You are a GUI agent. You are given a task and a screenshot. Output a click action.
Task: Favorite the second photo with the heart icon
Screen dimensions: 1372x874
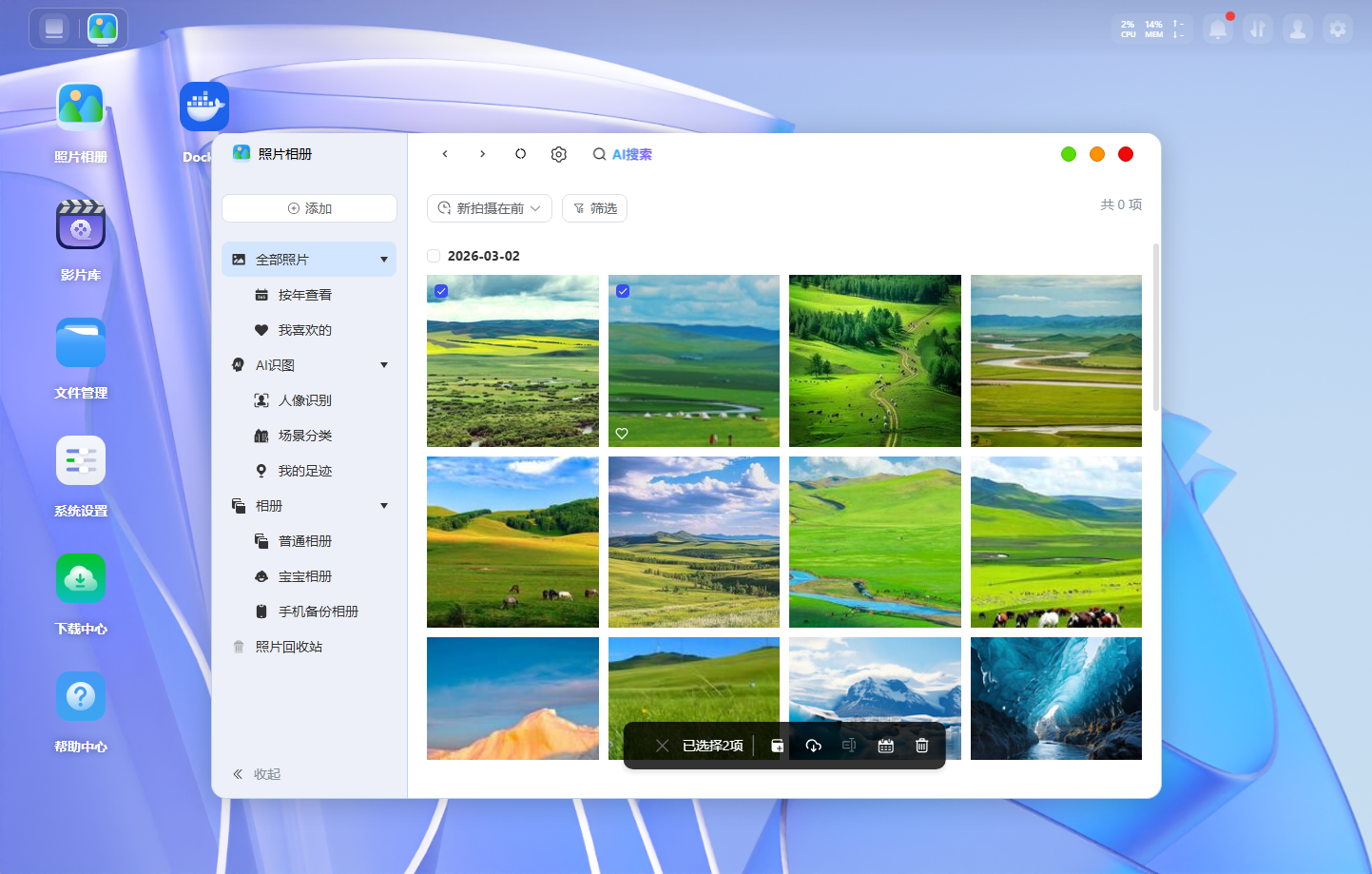622,434
